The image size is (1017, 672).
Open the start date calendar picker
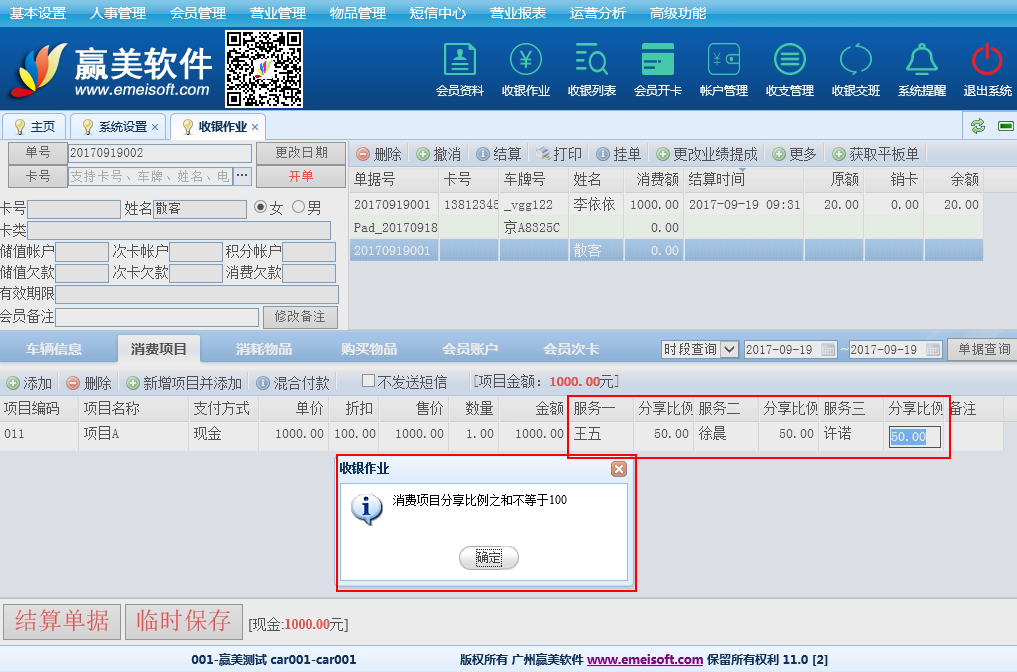pos(827,350)
